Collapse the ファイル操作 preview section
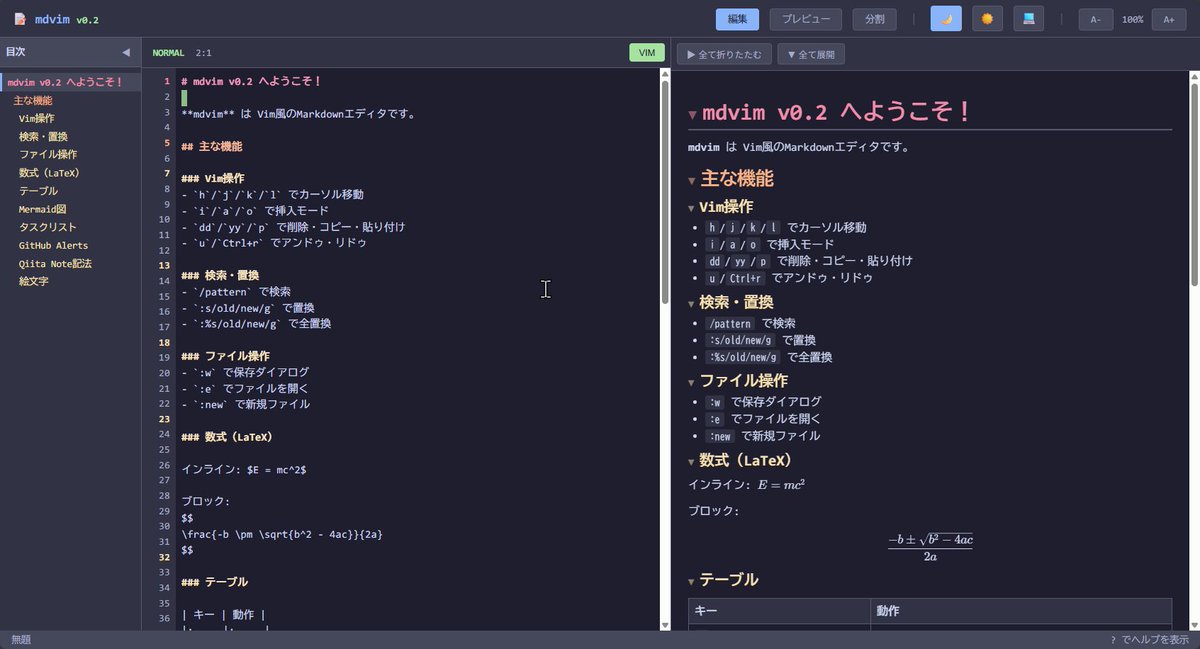 click(x=693, y=382)
